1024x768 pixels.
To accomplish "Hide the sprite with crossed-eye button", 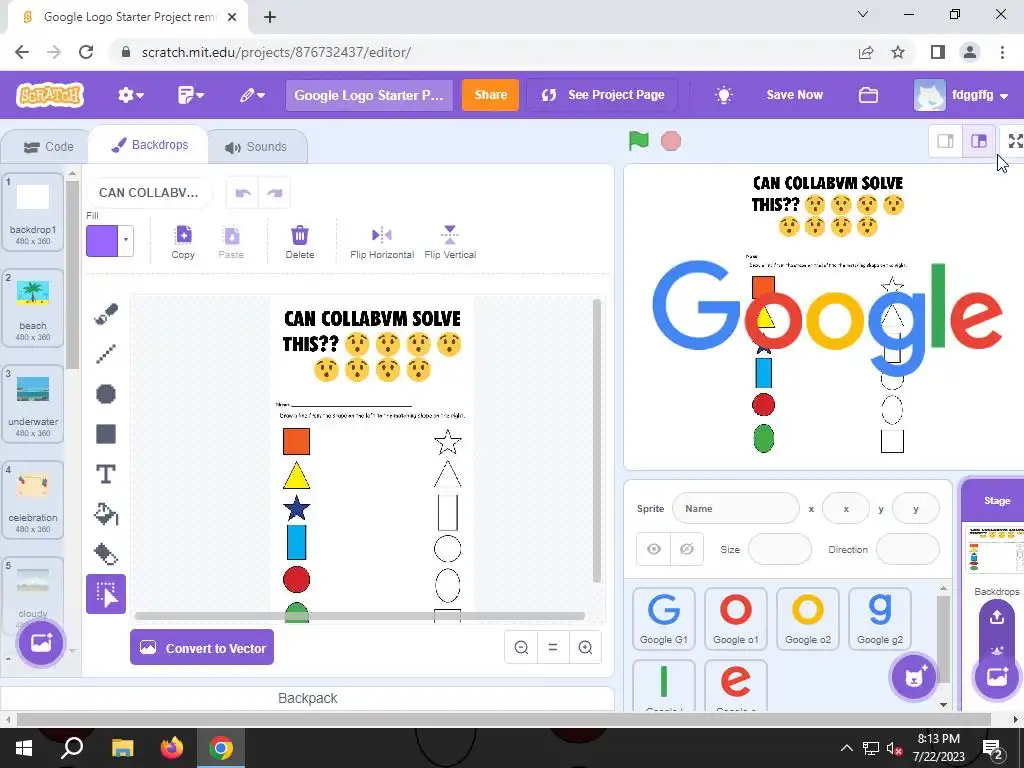I will 686,549.
